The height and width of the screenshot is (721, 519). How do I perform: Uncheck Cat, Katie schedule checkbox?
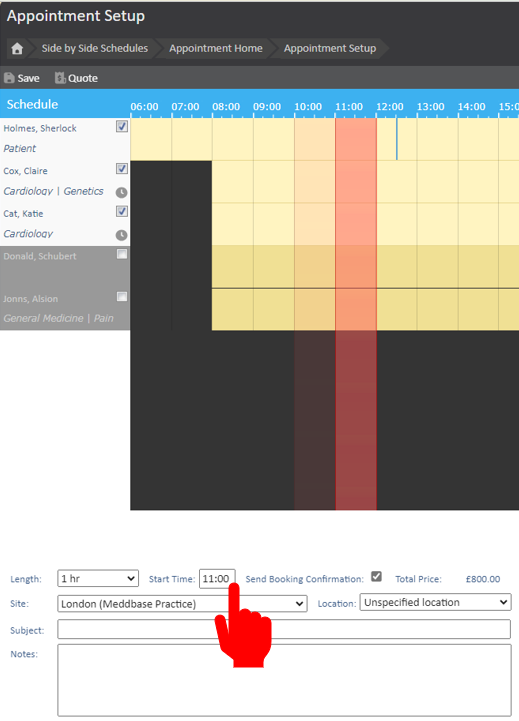click(122, 212)
